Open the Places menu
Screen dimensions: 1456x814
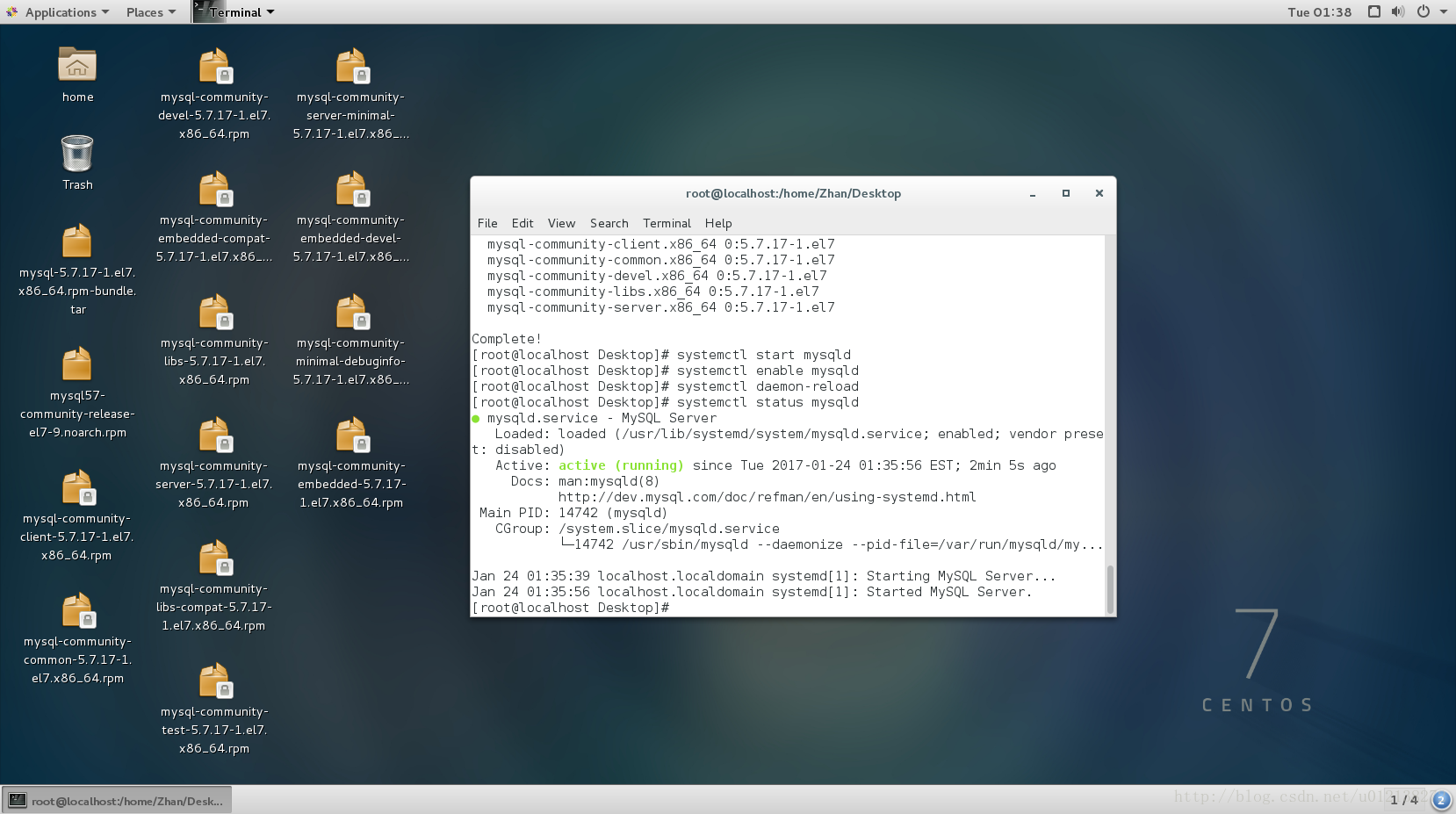coord(150,12)
